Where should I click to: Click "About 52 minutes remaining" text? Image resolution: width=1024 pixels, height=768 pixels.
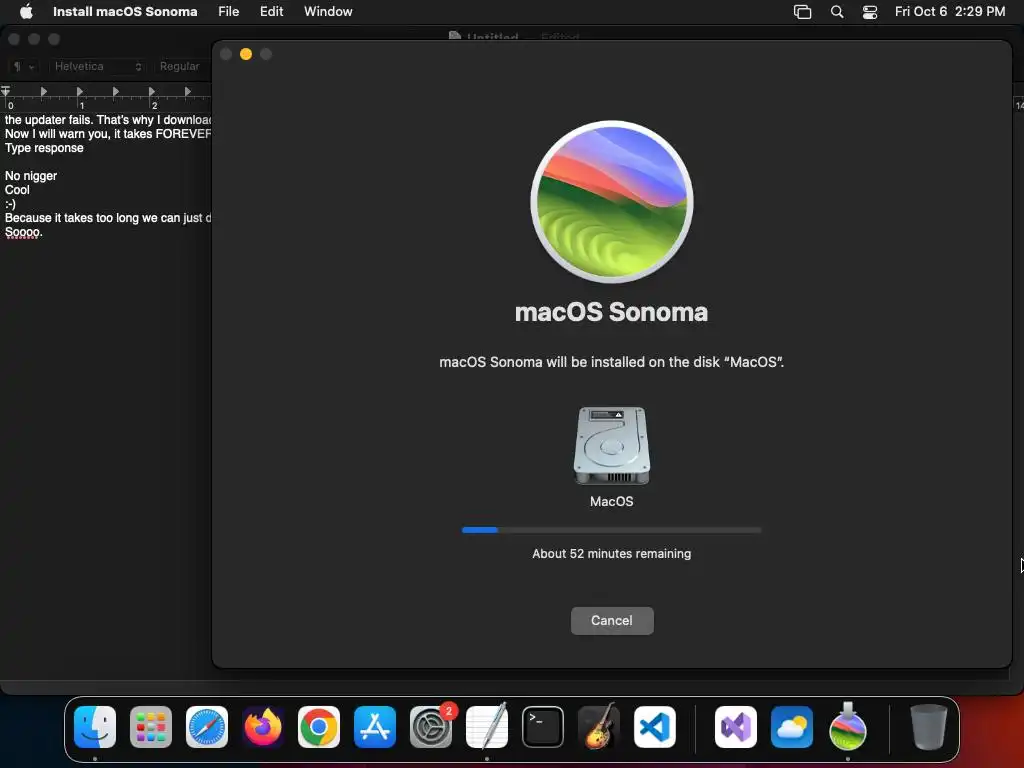click(611, 554)
